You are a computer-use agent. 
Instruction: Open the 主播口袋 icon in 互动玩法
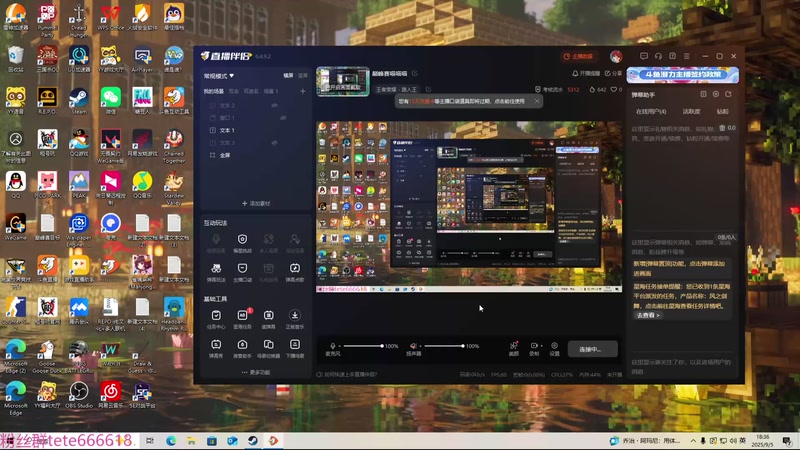(242, 268)
